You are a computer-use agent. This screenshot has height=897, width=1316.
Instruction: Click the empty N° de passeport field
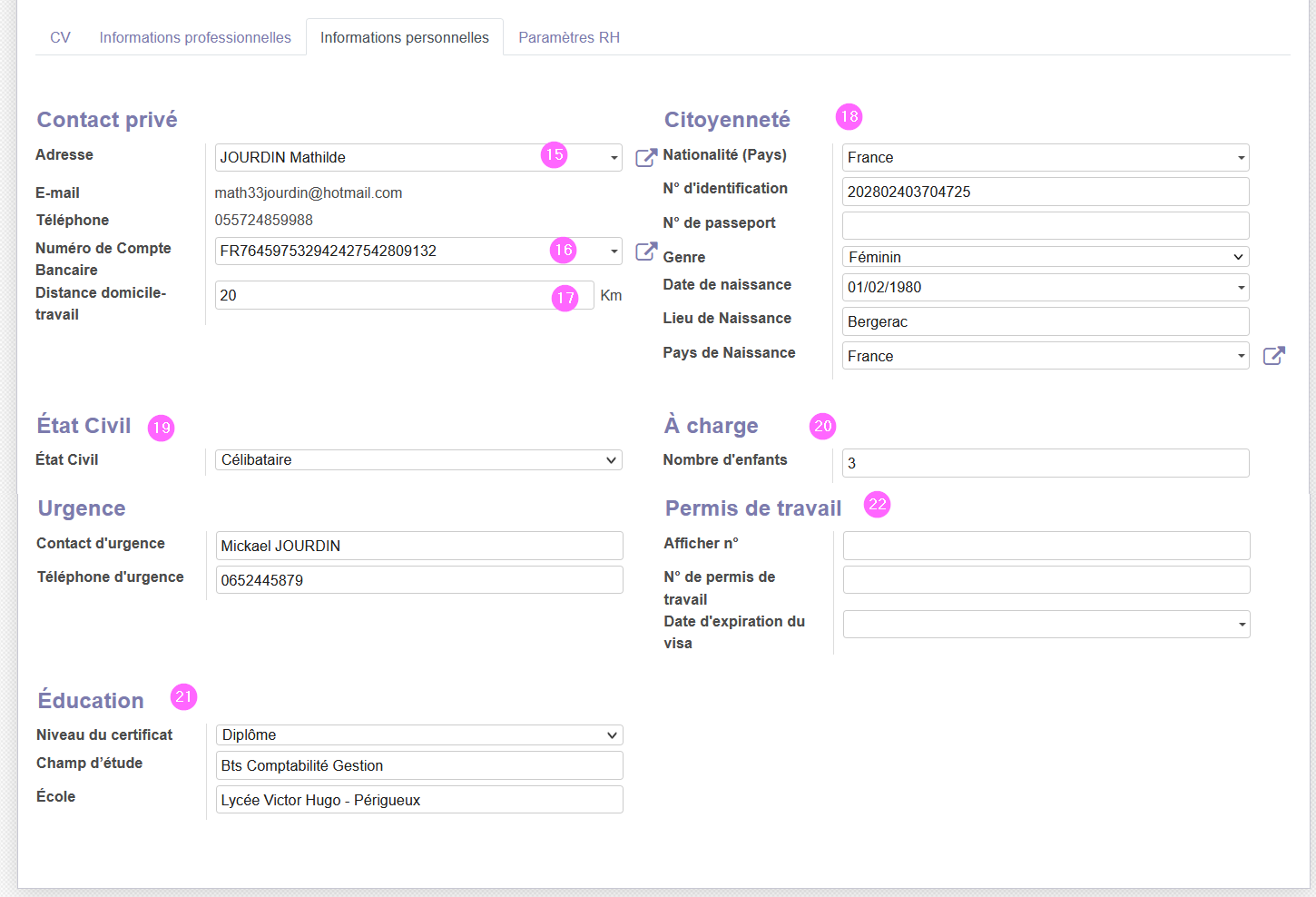(x=1046, y=225)
